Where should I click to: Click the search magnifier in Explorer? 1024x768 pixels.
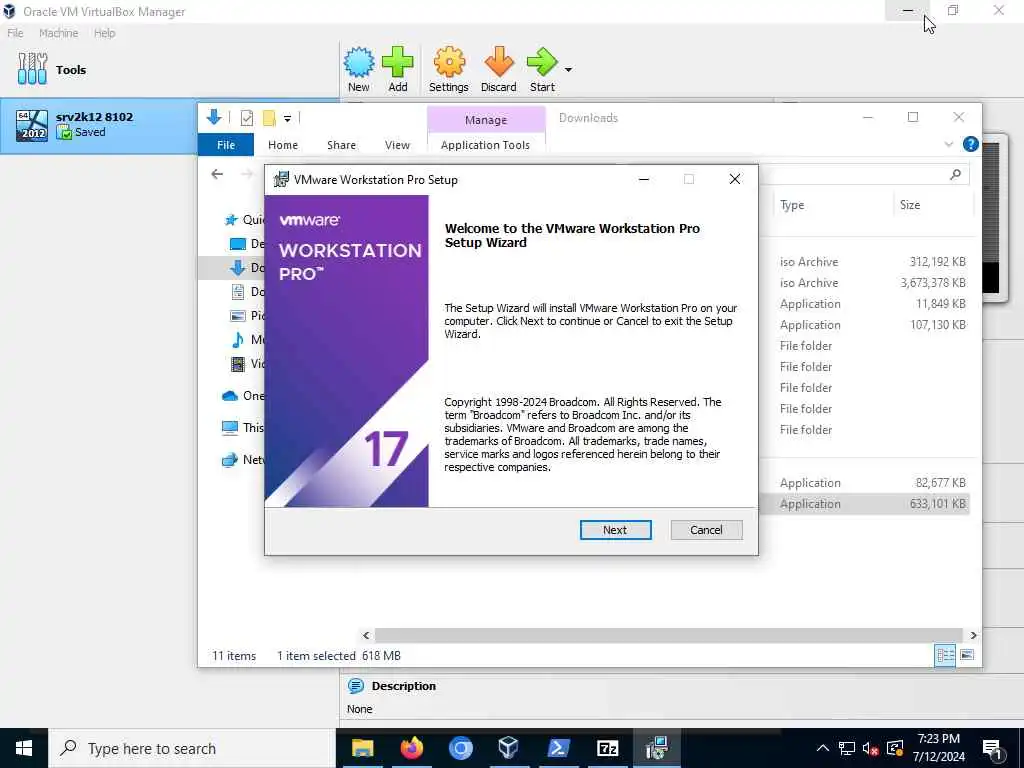click(955, 174)
